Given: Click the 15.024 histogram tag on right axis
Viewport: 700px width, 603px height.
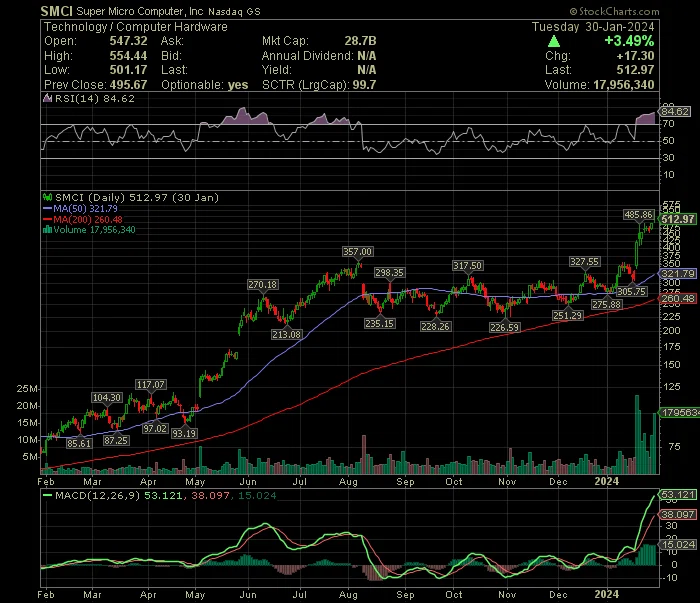Looking at the screenshot, I should [x=677, y=545].
